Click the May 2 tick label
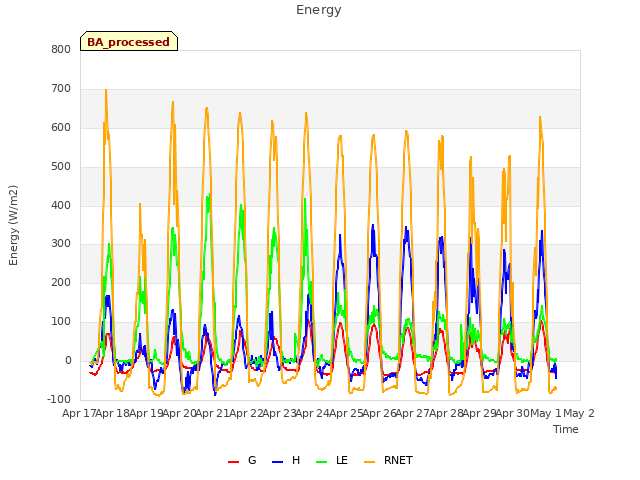The width and height of the screenshot is (640, 480). point(579,413)
